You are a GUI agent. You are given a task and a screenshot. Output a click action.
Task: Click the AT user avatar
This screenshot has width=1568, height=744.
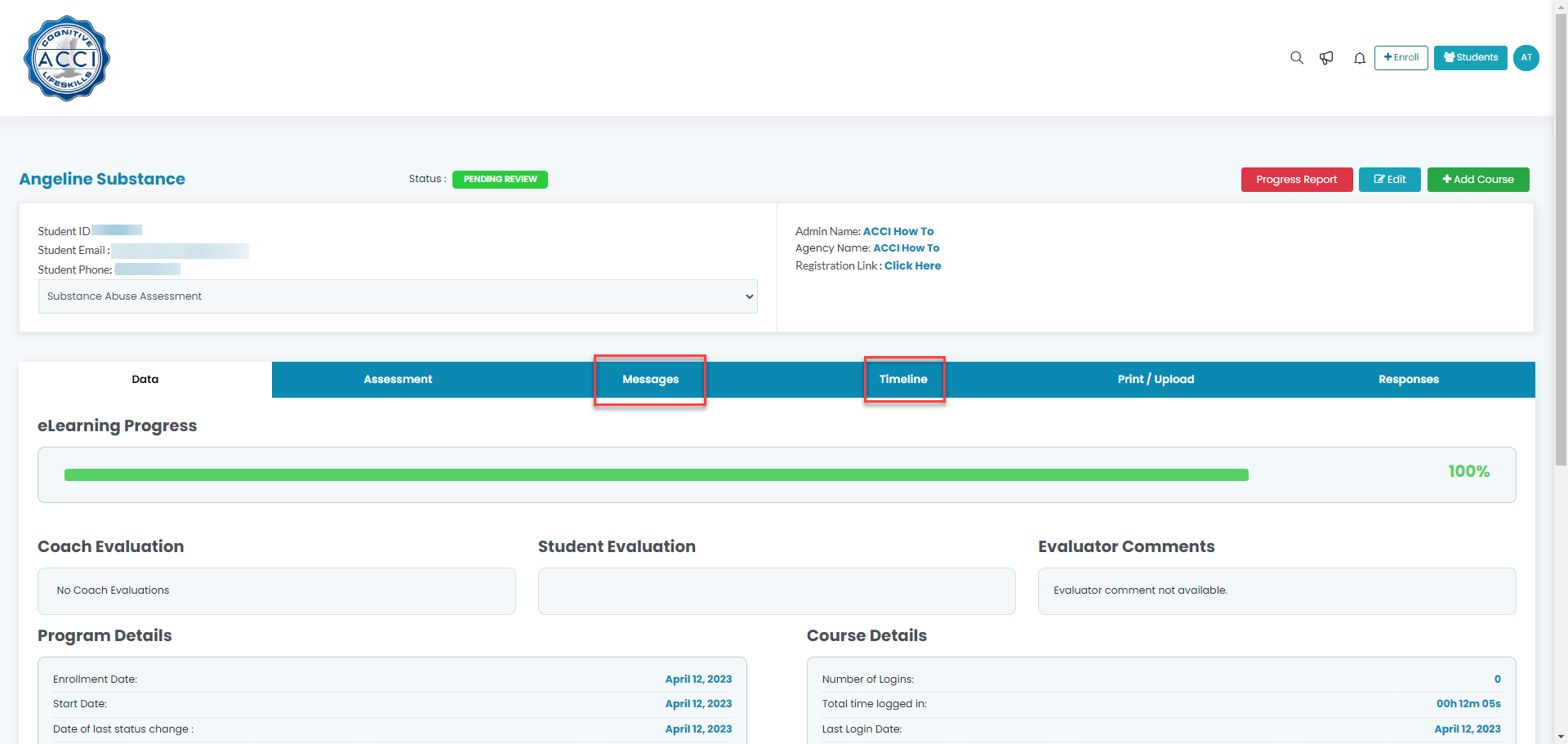tap(1526, 58)
